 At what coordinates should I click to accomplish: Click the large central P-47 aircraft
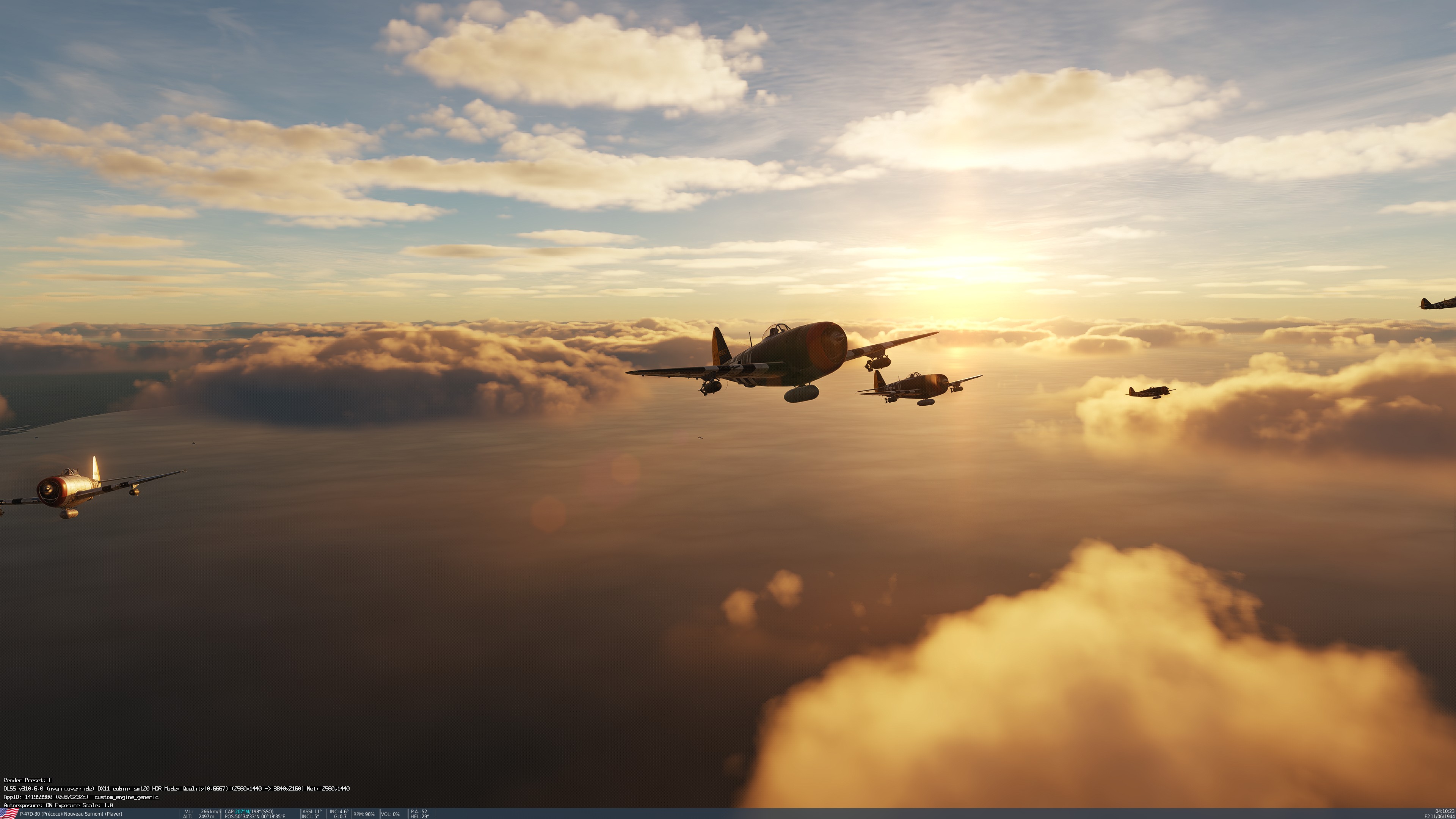coord(791,357)
